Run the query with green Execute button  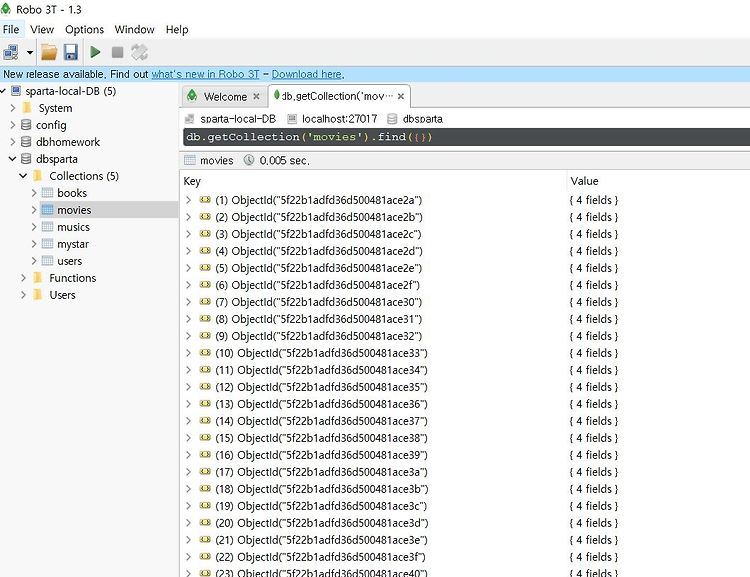point(95,52)
